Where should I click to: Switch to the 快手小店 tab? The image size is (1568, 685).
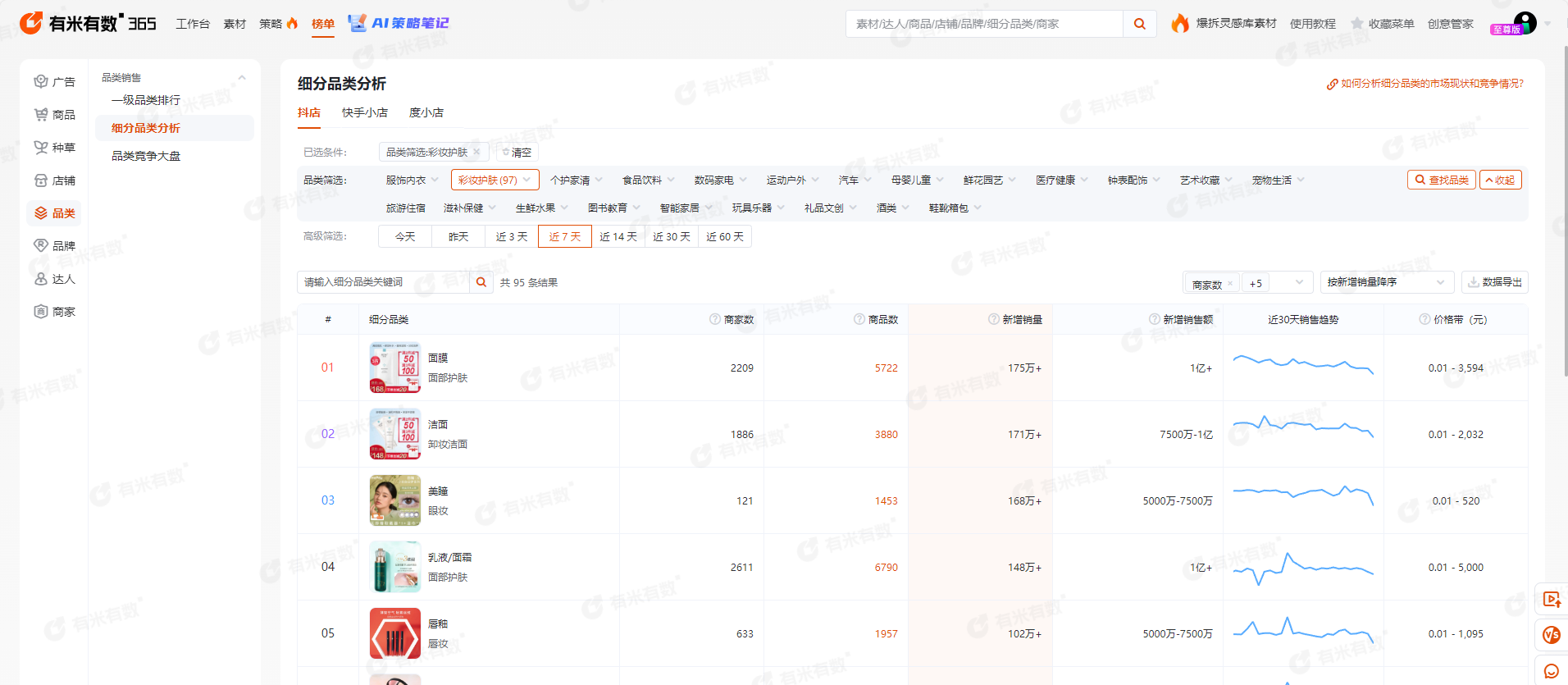[364, 112]
